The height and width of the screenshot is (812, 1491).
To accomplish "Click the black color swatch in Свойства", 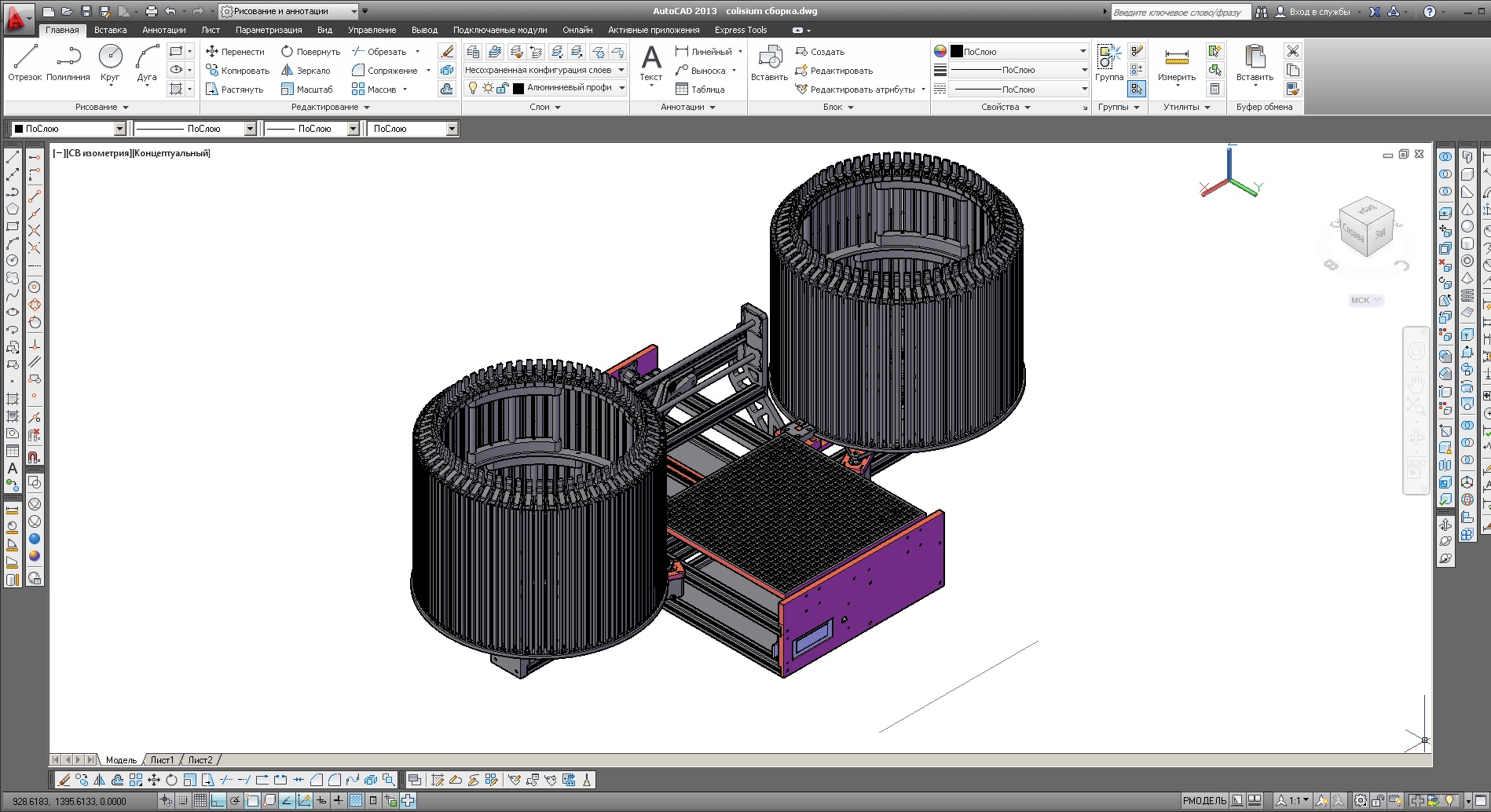I will [956, 52].
